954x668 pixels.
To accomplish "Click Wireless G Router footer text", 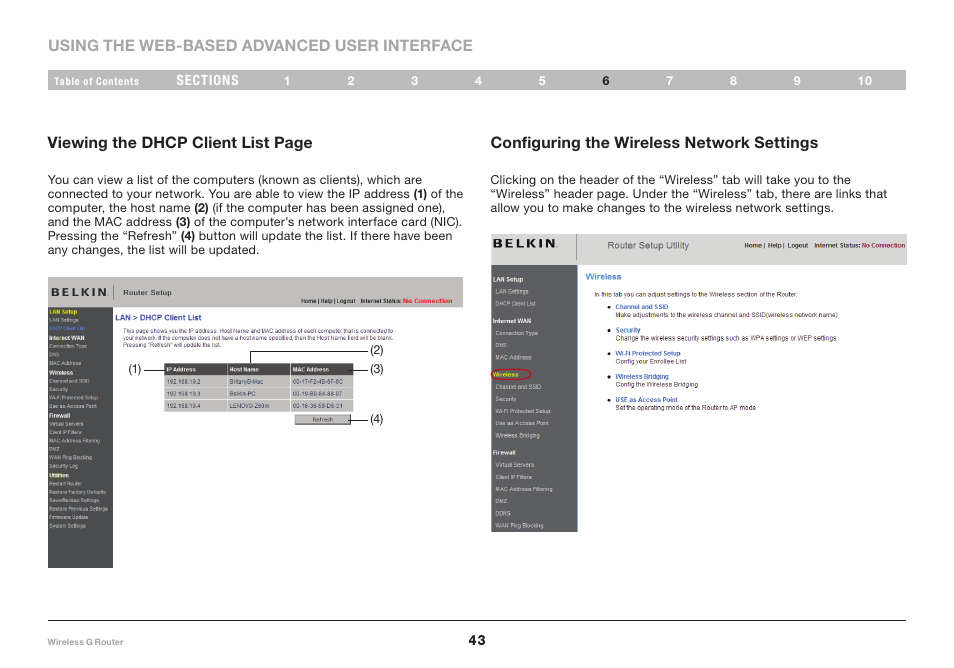I will click(85, 642).
